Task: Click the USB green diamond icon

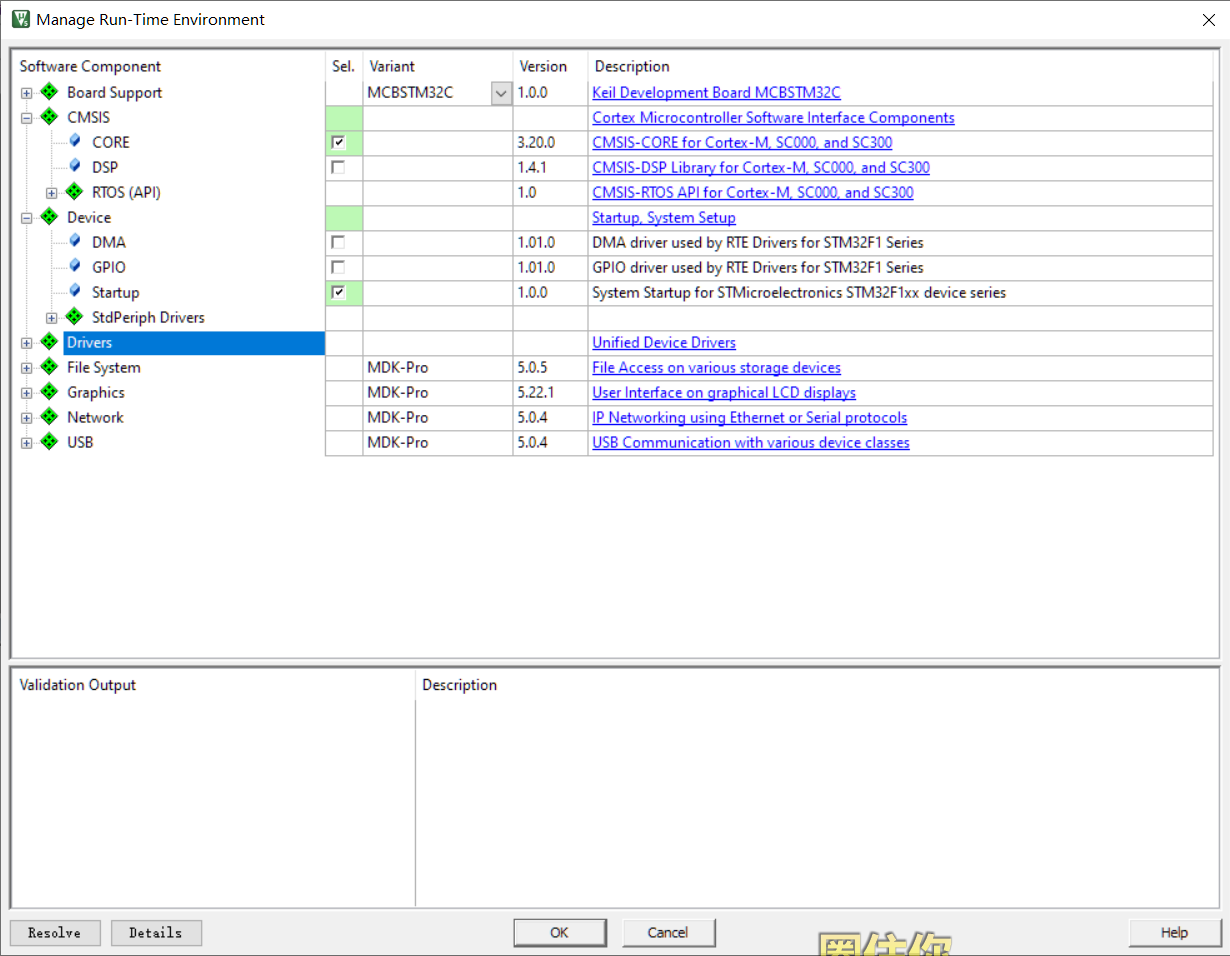Action: (x=49, y=442)
